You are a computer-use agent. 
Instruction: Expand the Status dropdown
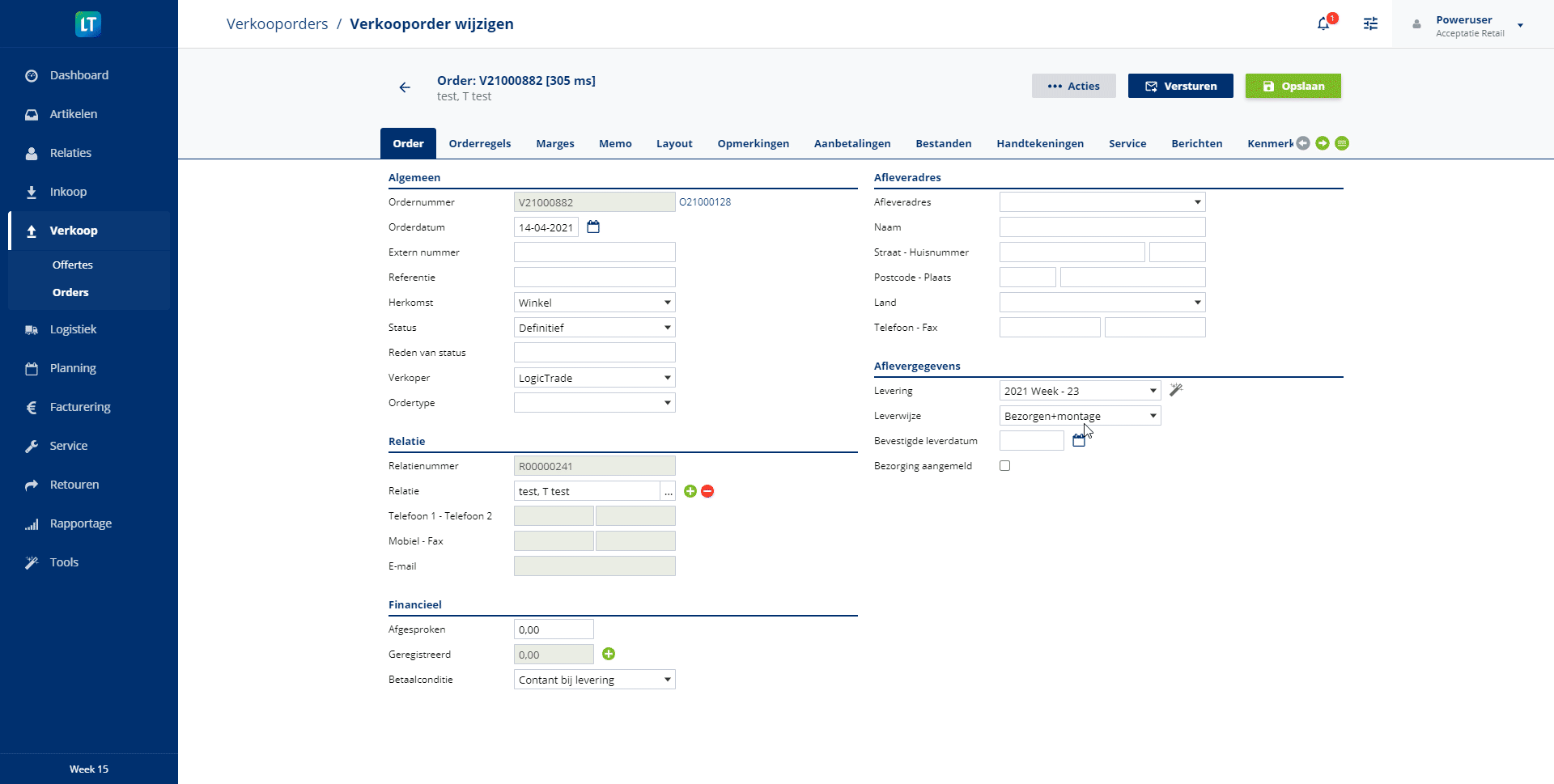click(x=594, y=328)
